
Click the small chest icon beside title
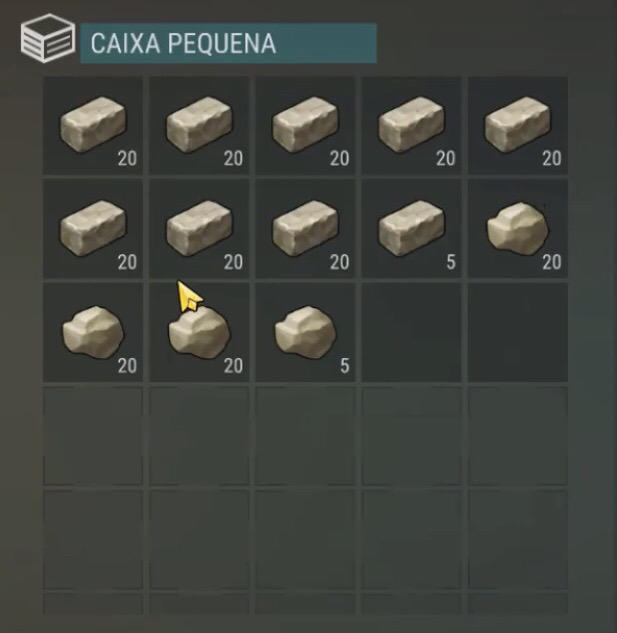pos(48,38)
